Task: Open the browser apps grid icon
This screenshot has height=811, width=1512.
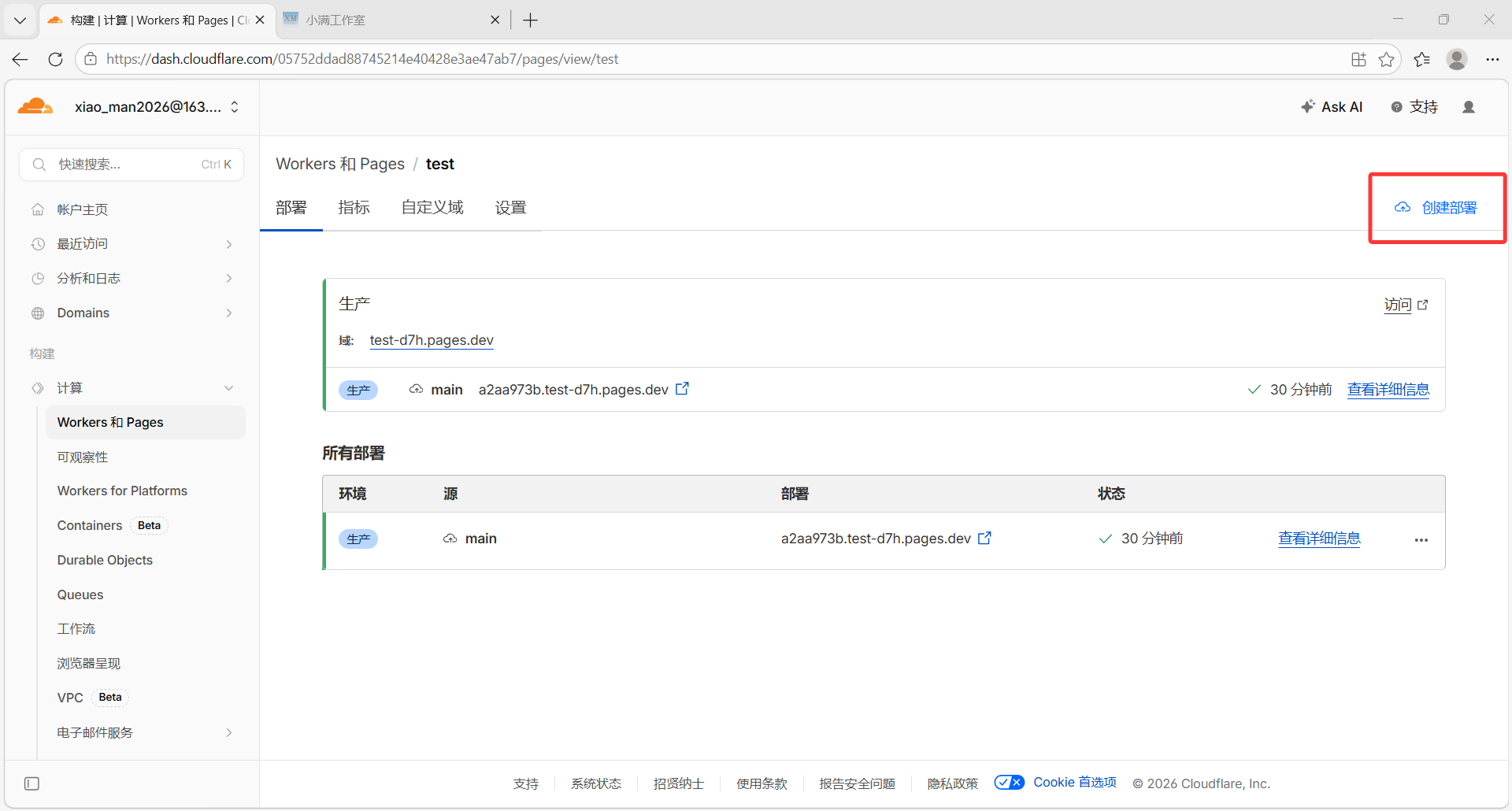Action: click(x=1358, y=59)
